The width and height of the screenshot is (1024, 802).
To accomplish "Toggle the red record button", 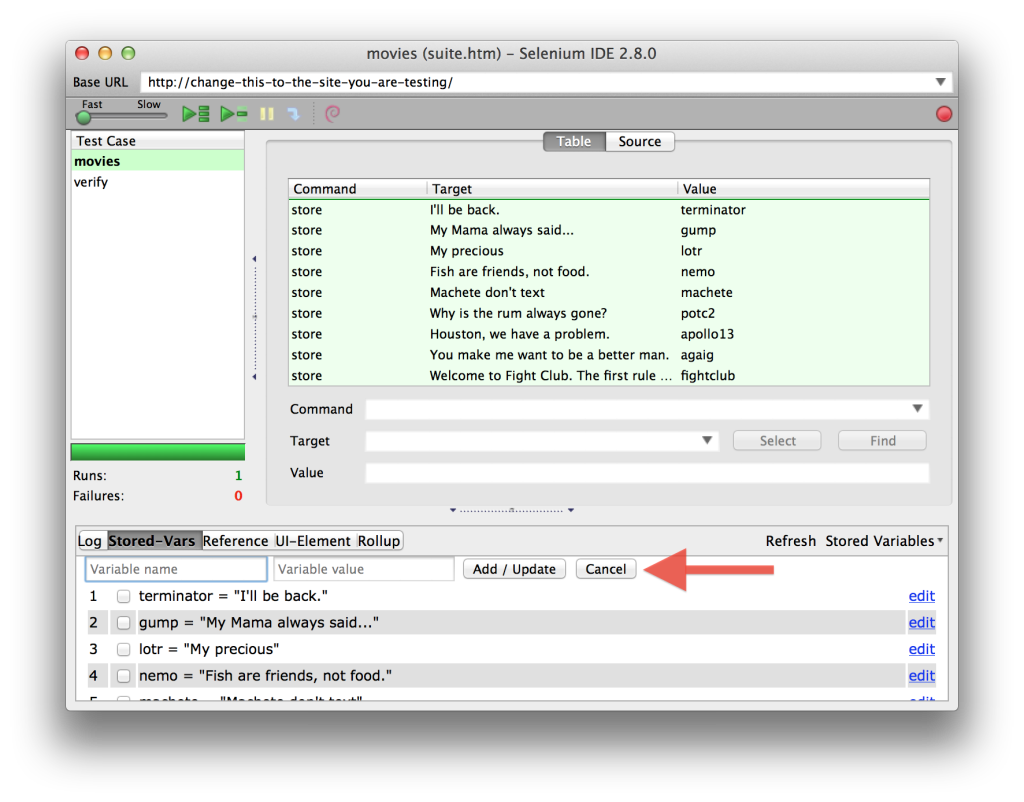I will (943, 114).
